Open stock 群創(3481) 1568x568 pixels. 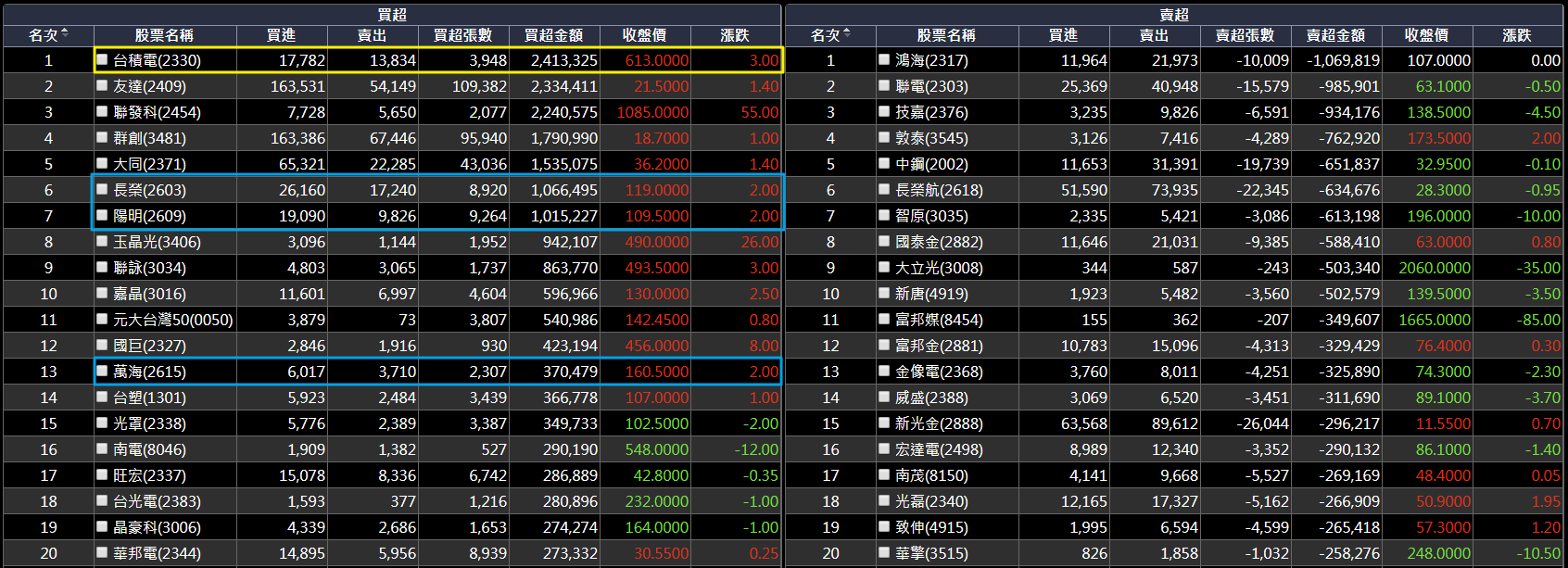point(150,138)
